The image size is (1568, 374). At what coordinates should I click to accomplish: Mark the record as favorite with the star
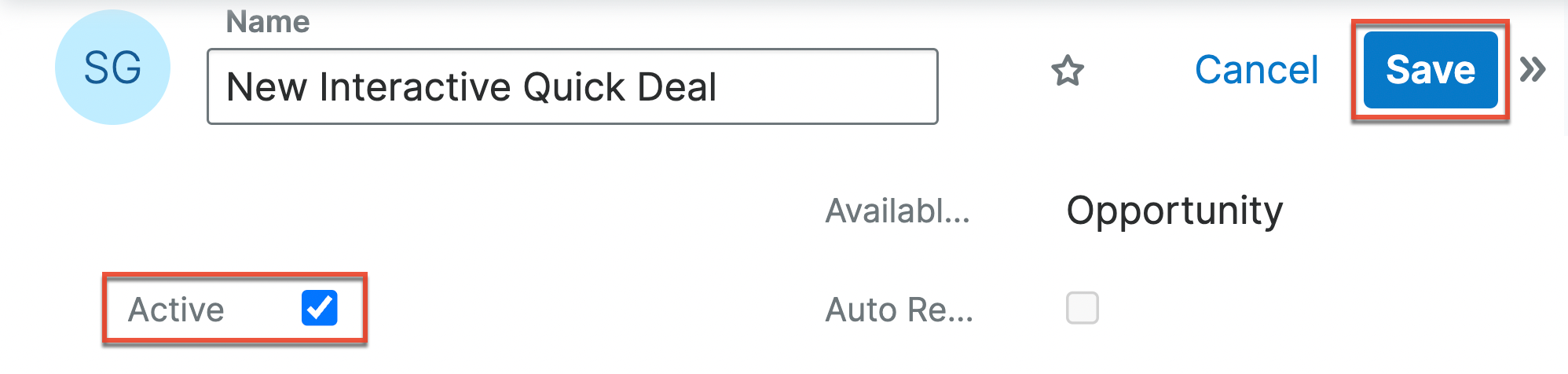1068,71
